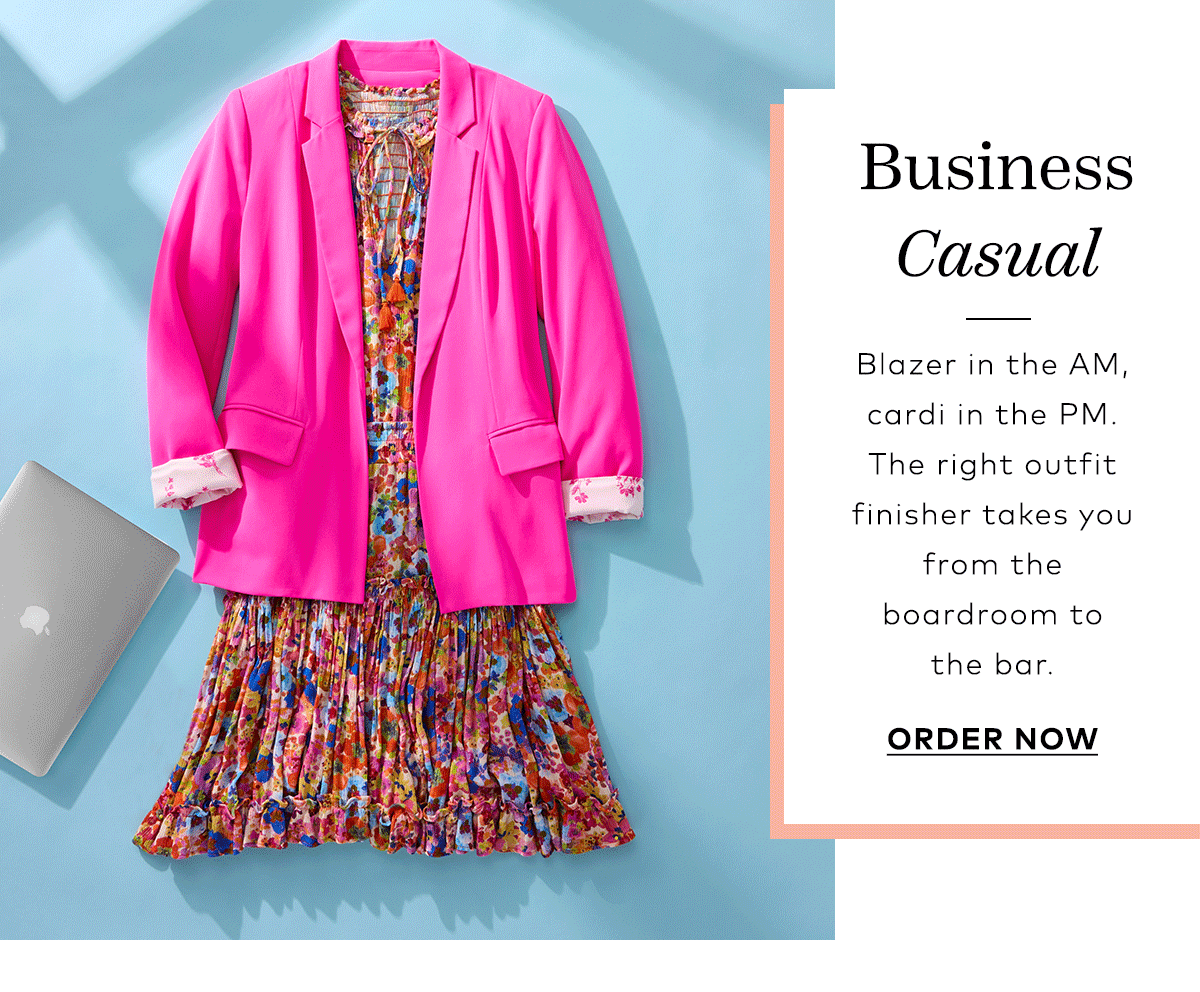Image resolution: width=1200 pixels, height=992 pixels.
Task: Select the Business heading text
Action: tap(996, 168)
